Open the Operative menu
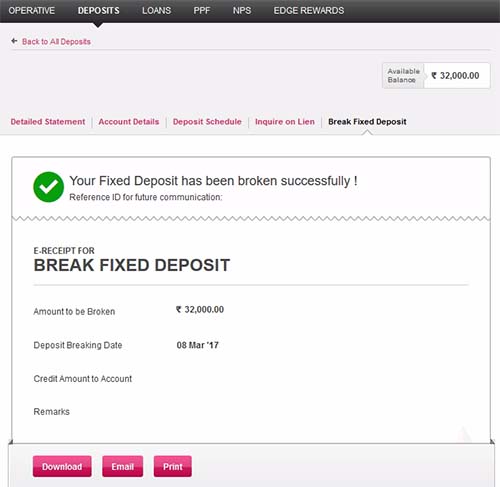The height and width of the screenshot is (487, 500). click(x=32, y=11)
